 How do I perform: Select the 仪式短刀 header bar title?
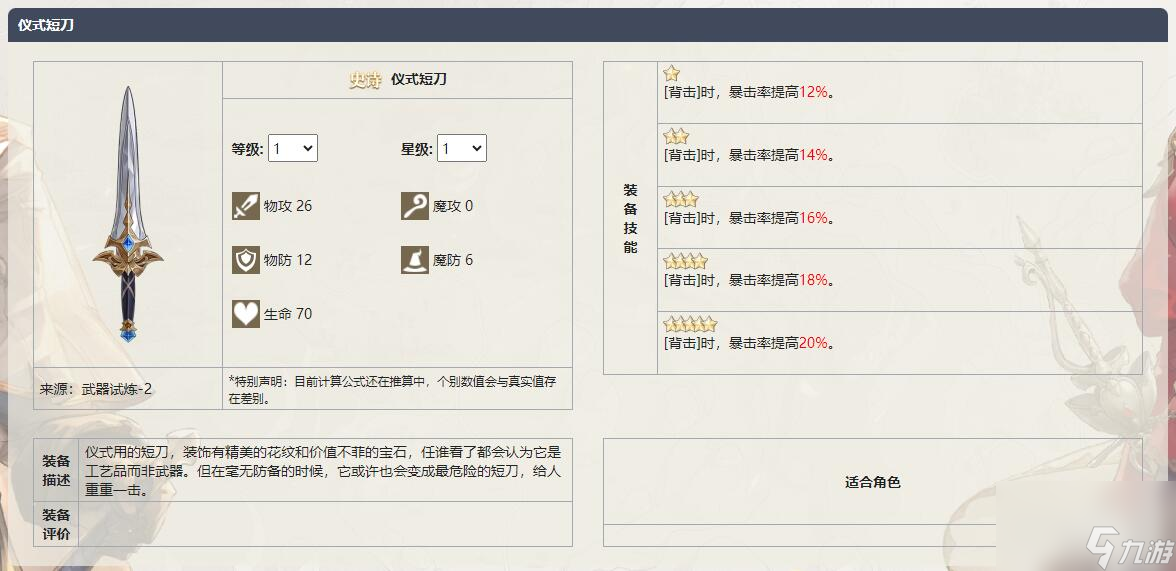pyautogui.click(x=46, y=26)
